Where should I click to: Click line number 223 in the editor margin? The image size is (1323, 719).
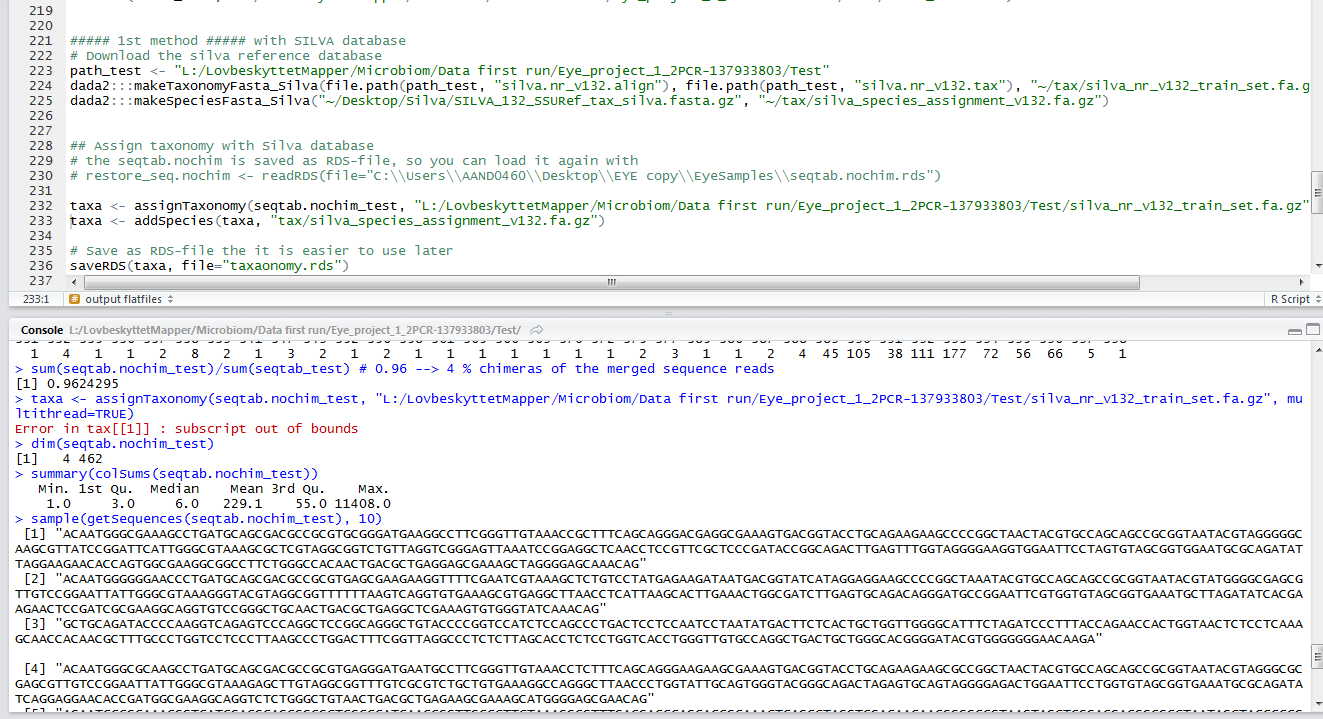(40, 70)
